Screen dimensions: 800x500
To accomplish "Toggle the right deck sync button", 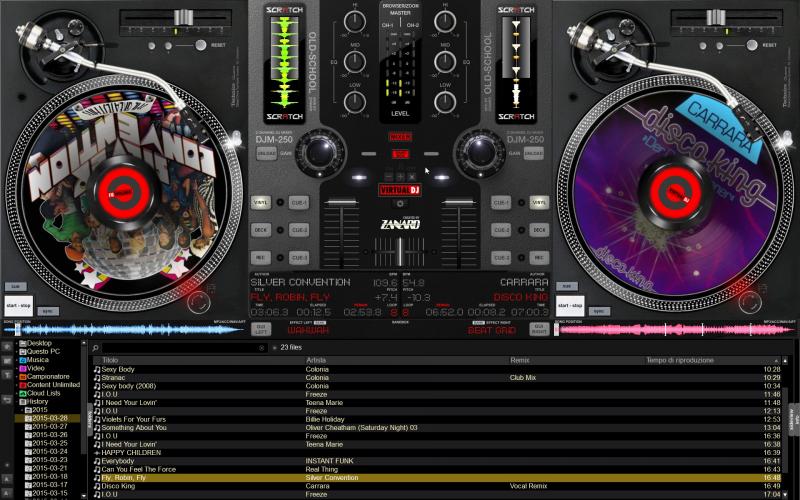I will 599,311.
